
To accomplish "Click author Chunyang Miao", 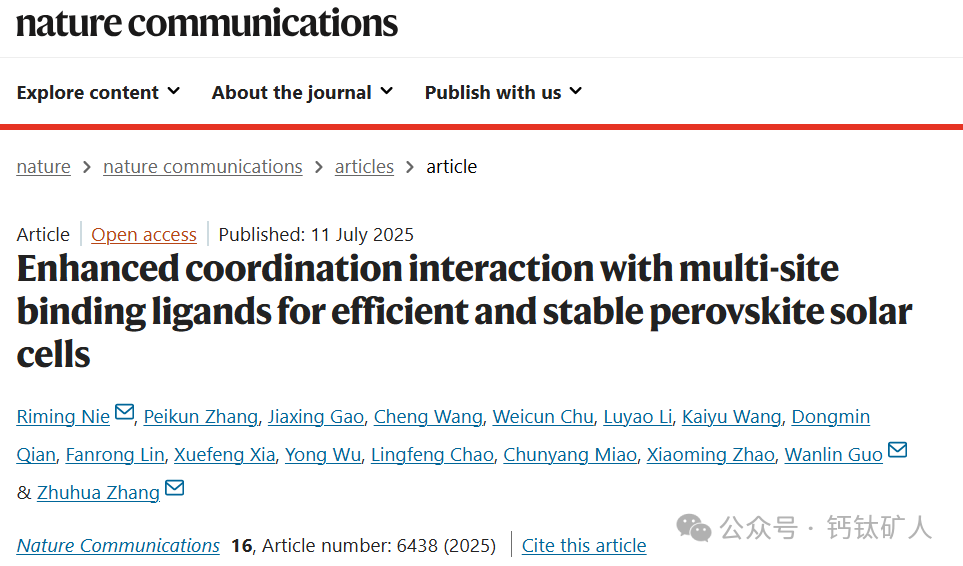I will (570, 455).
